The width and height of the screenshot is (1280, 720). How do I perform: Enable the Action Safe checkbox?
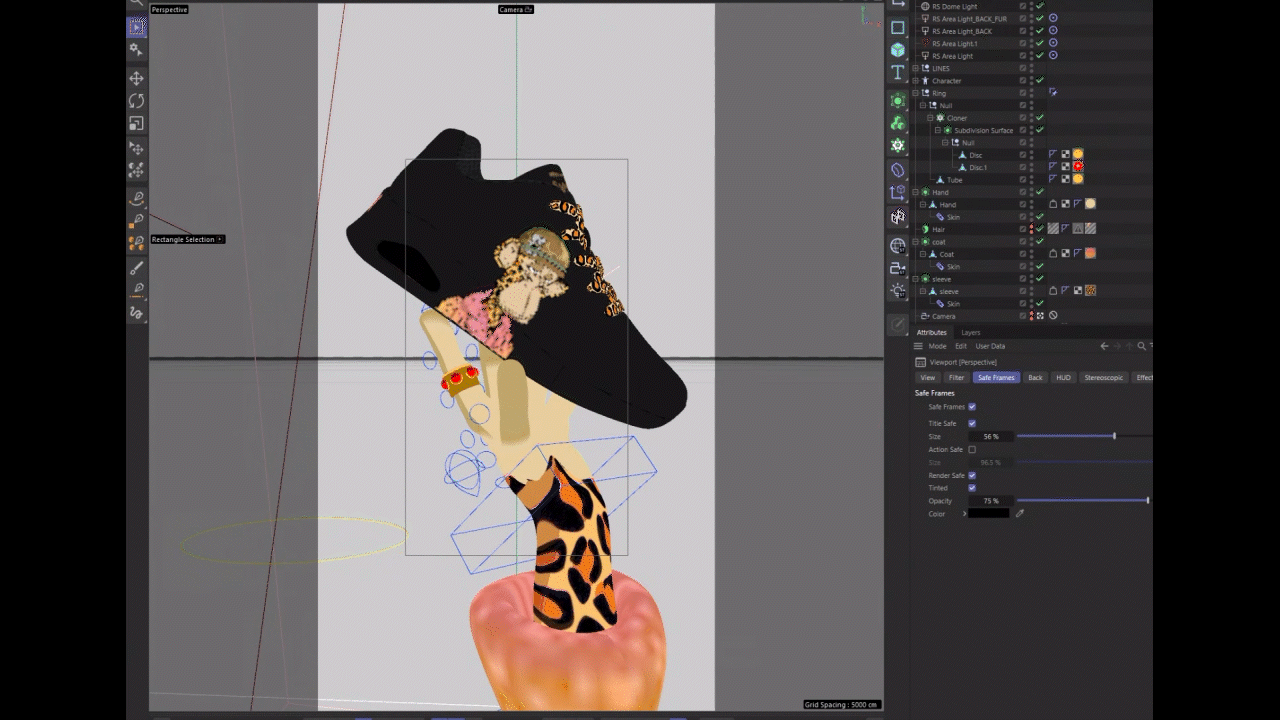[x=972, y=450]
